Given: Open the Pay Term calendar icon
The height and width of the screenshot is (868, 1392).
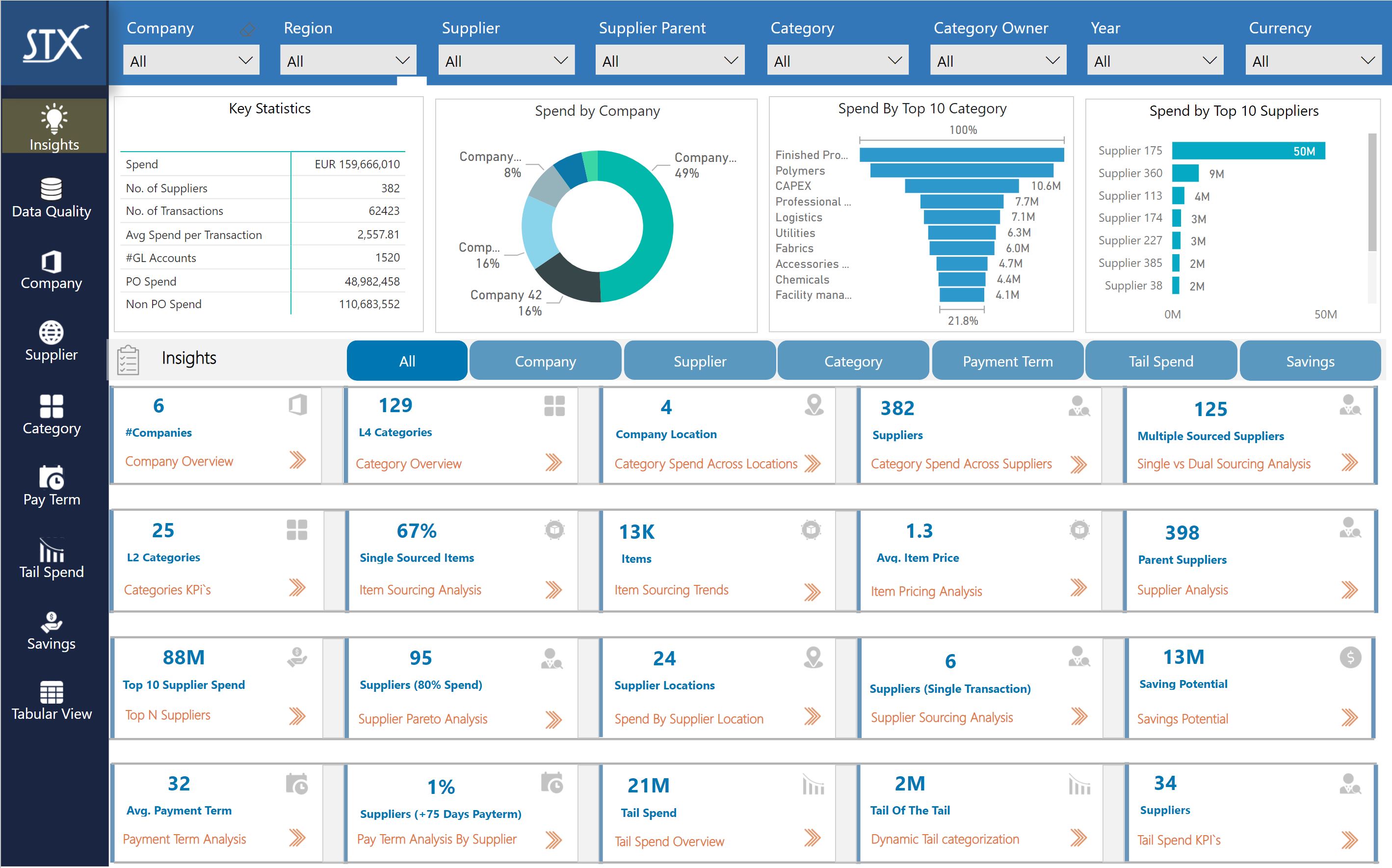Looking at the screenshot, I should (51, 477).
